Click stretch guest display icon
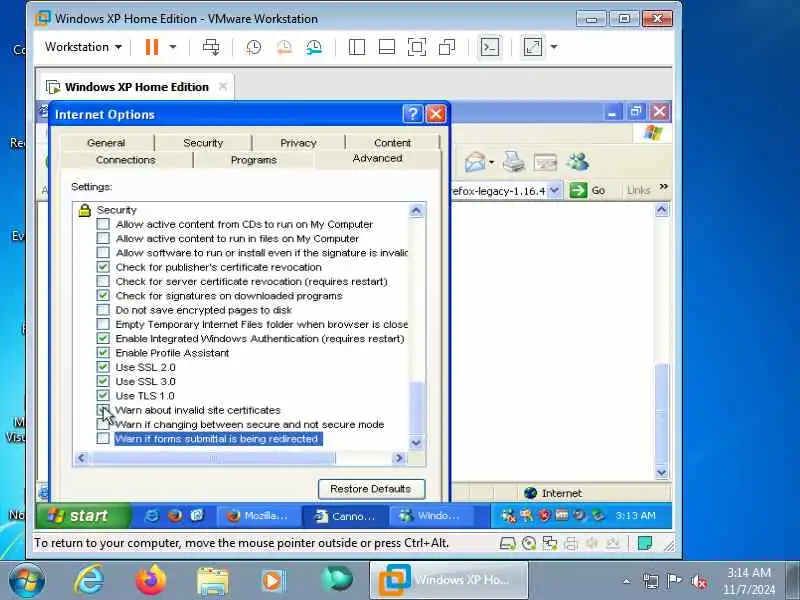The height and width of the screenshot is (600, 800). 533,47
